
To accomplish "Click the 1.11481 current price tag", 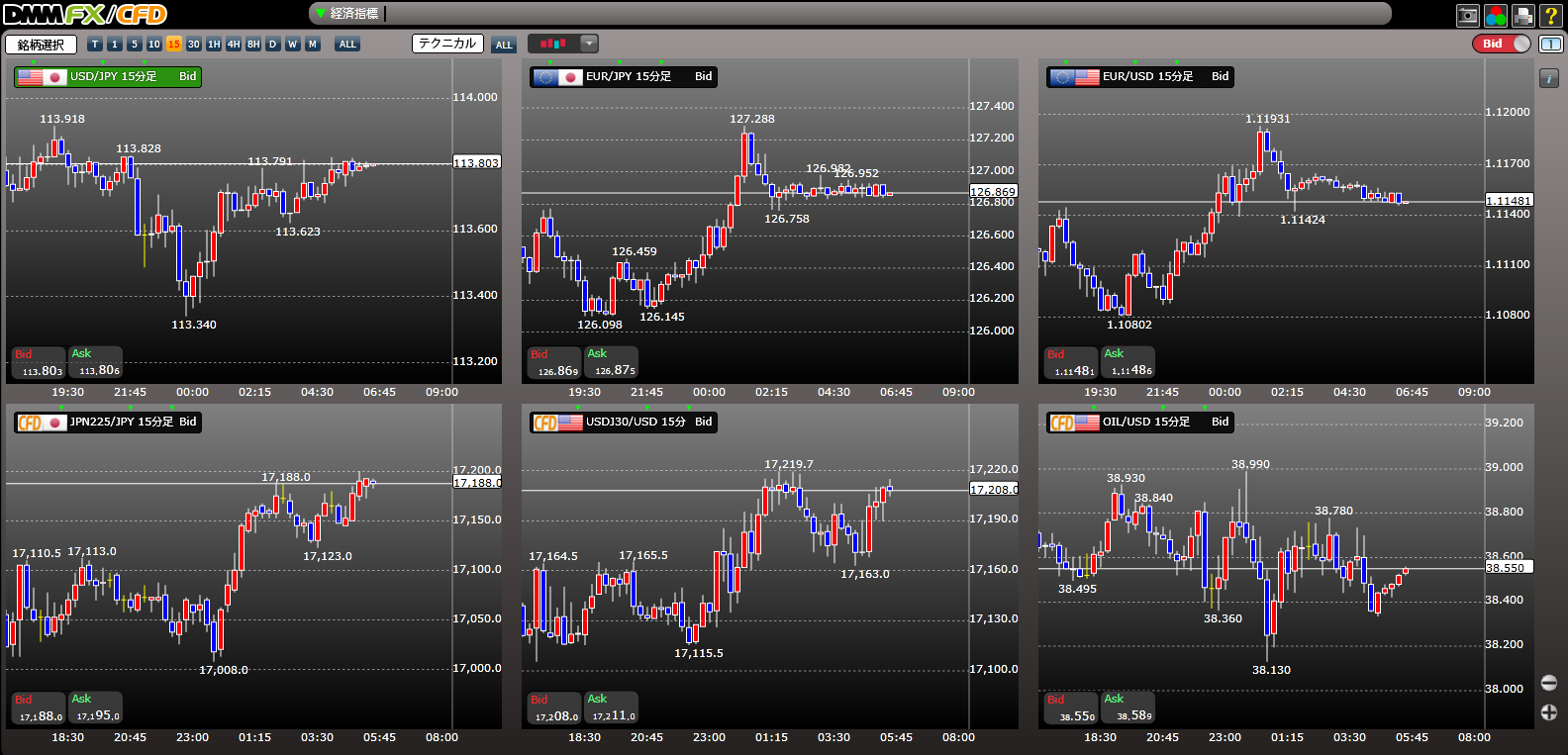I will (x=1510, y=200).
